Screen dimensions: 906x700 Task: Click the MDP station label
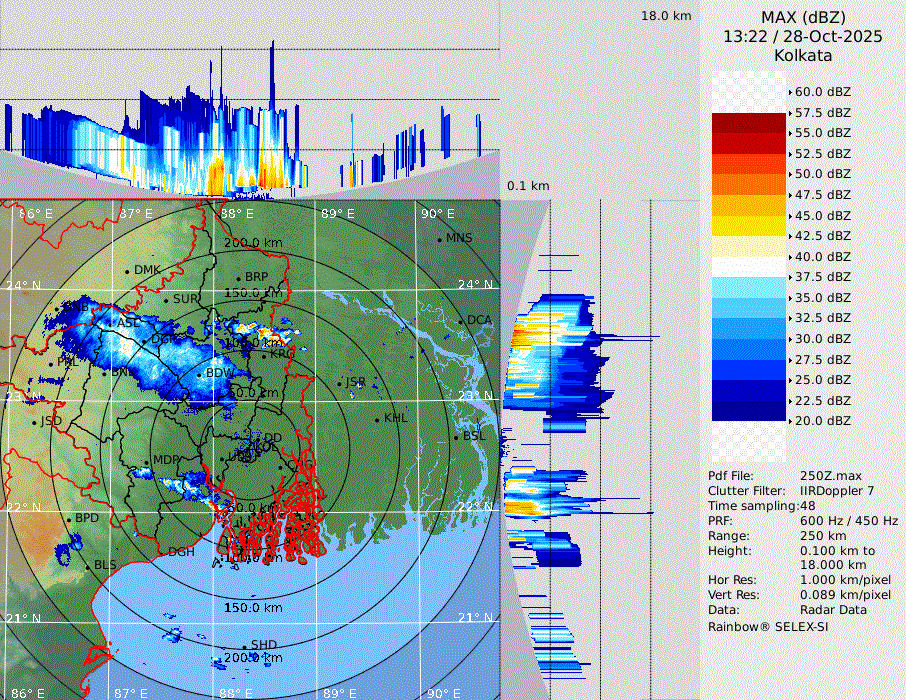pyautogui.click(x=166, y=460)
